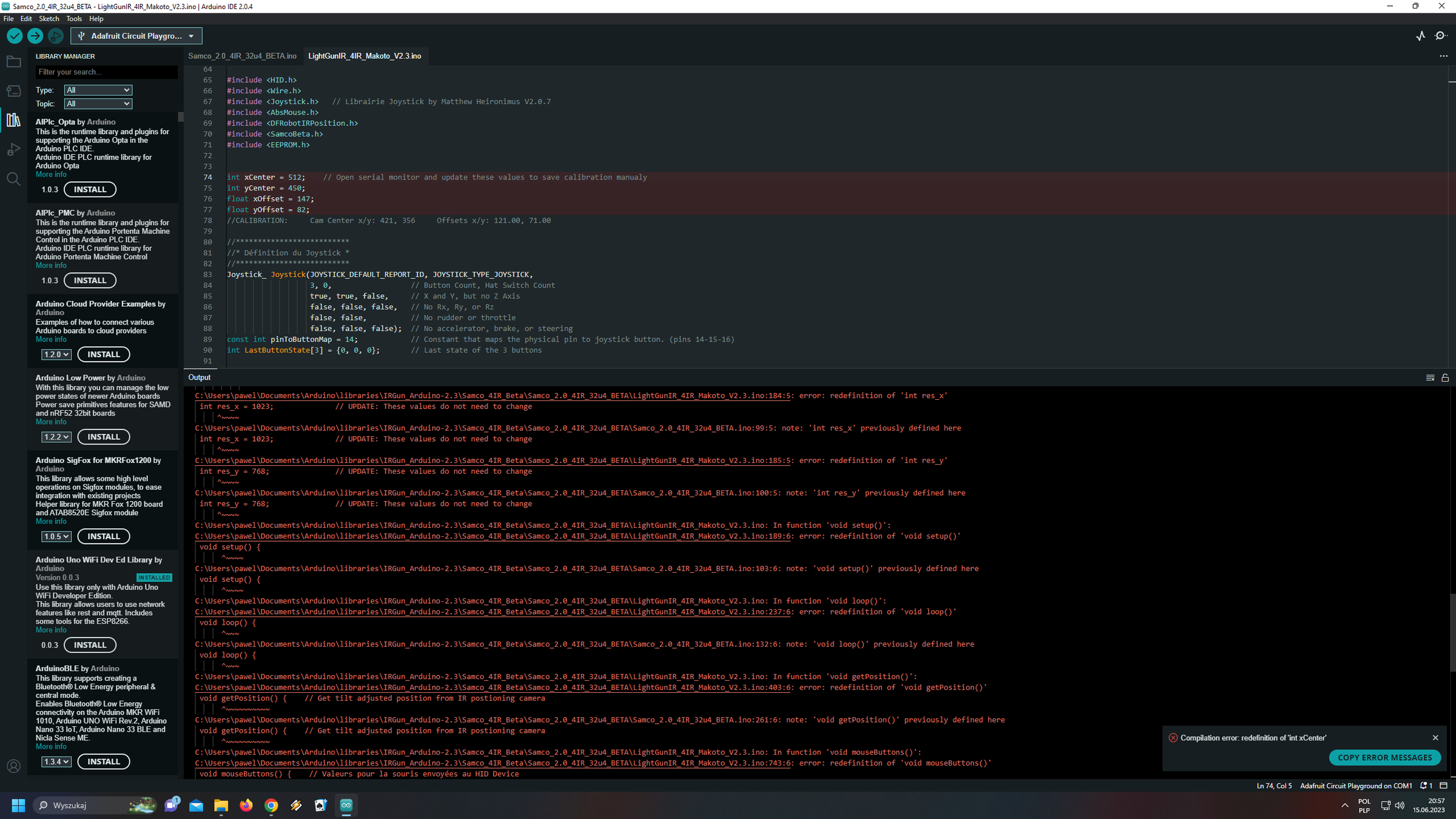
Task: Toggle output word wrap icon
Action: [x=1430, y=377]
